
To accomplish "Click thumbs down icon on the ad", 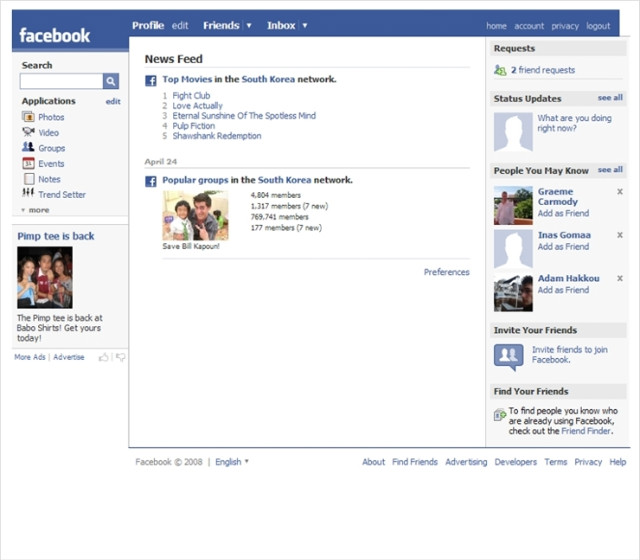I will tap(120, 357).
